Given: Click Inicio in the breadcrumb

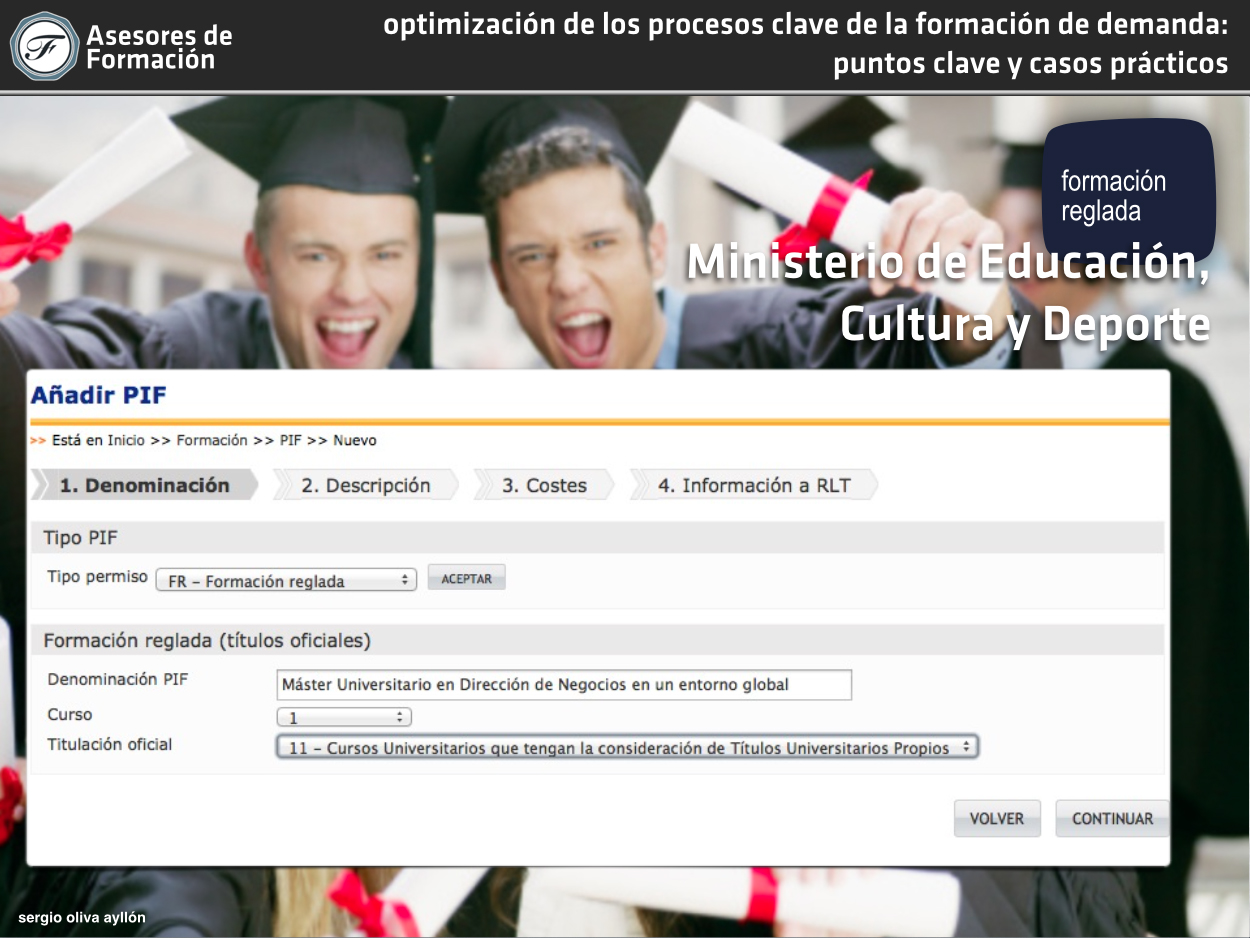Looking at the screenshot, I should (x=126, y=440).
